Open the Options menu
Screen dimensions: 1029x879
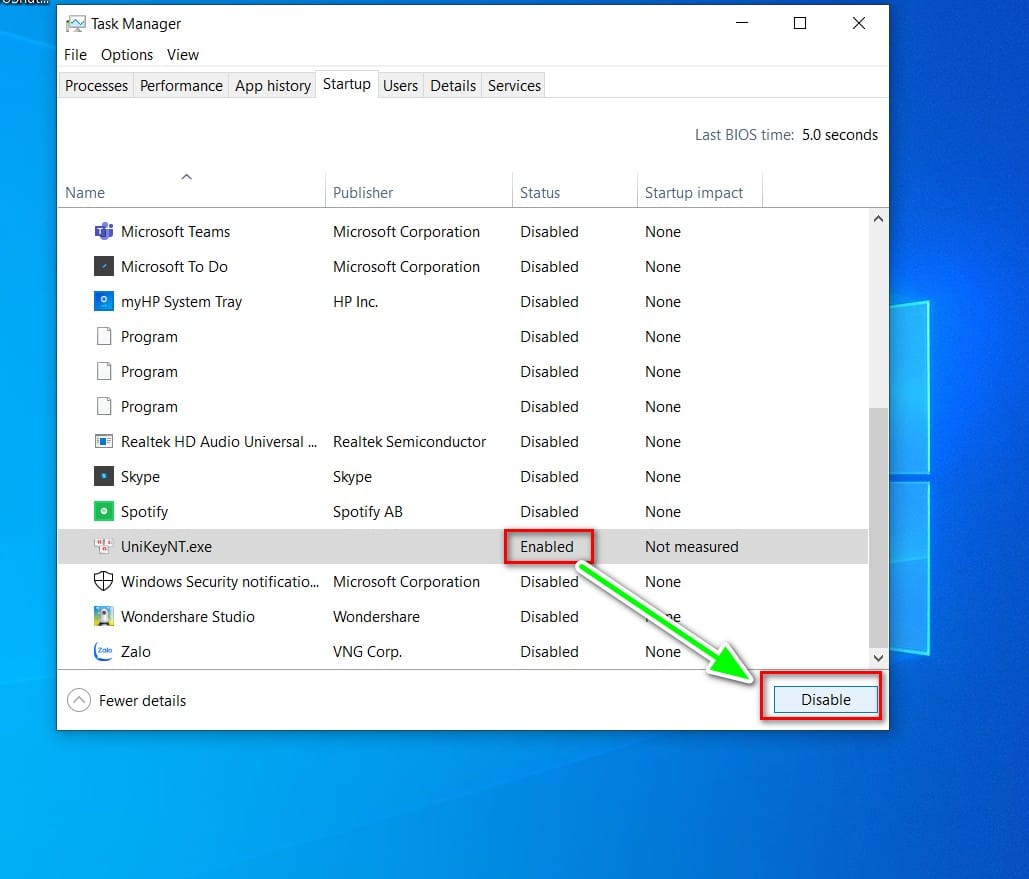point(127,54)
